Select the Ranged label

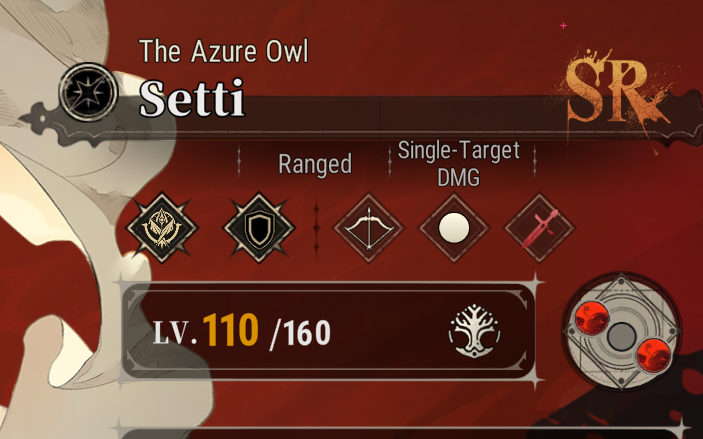pos(315,165)
